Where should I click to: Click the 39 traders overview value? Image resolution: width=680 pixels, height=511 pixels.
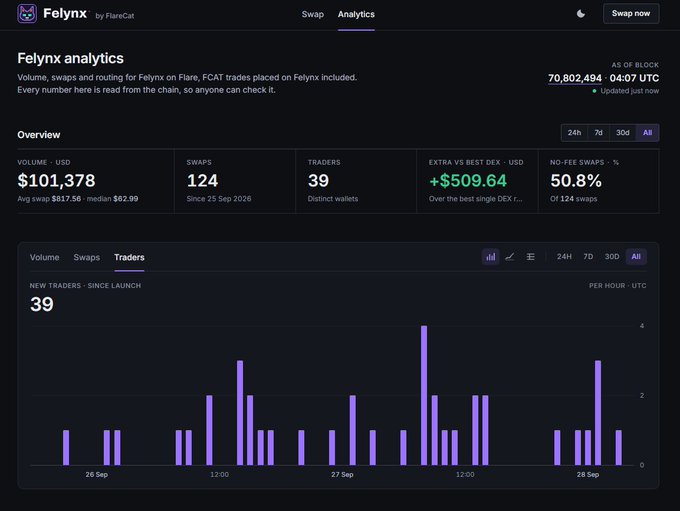[x=318, y=180]
